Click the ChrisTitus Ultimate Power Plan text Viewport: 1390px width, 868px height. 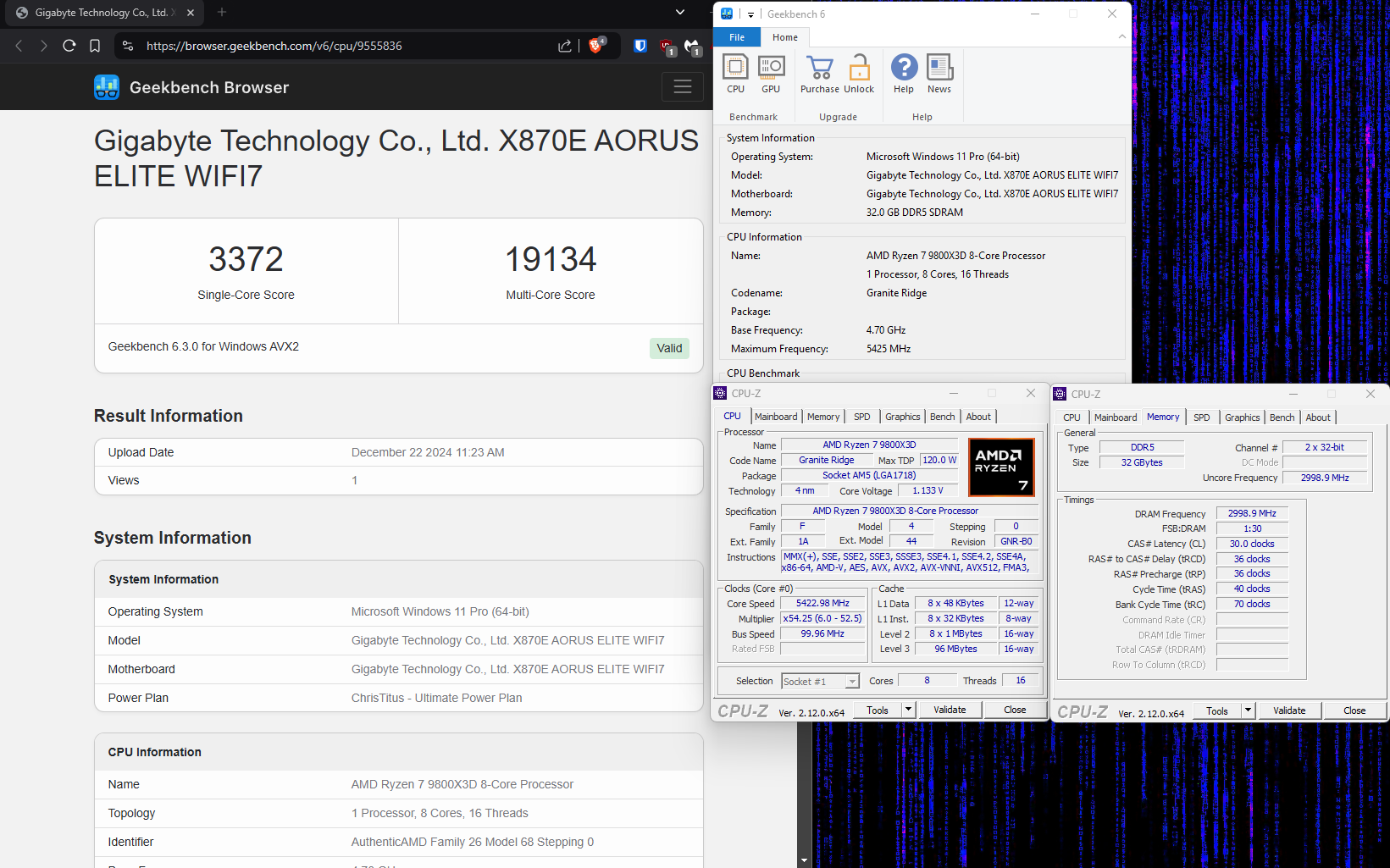pyautogui.click(x=437, y=698)
